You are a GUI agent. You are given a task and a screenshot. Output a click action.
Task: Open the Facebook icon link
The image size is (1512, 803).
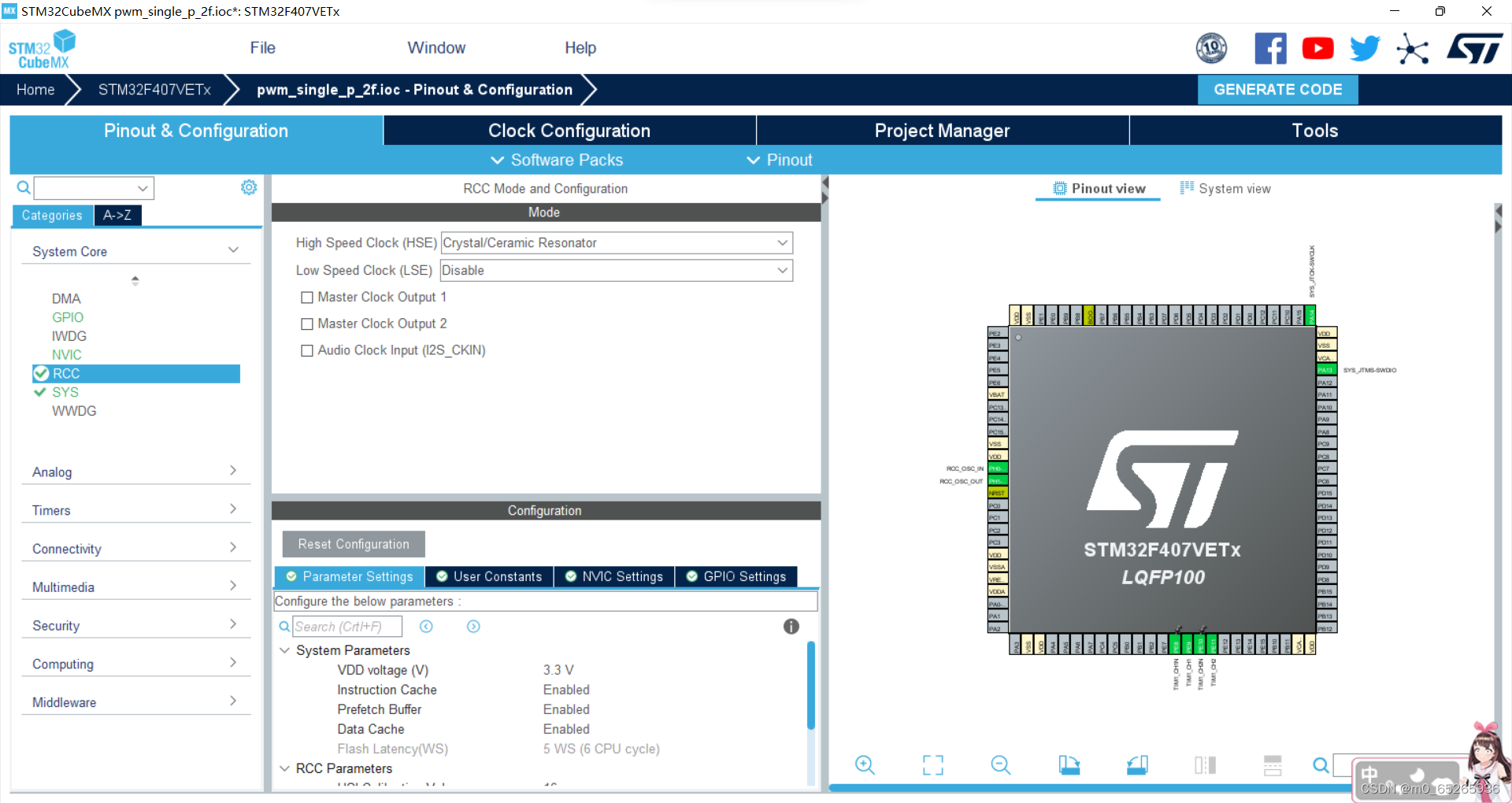tap(1270, 48)
